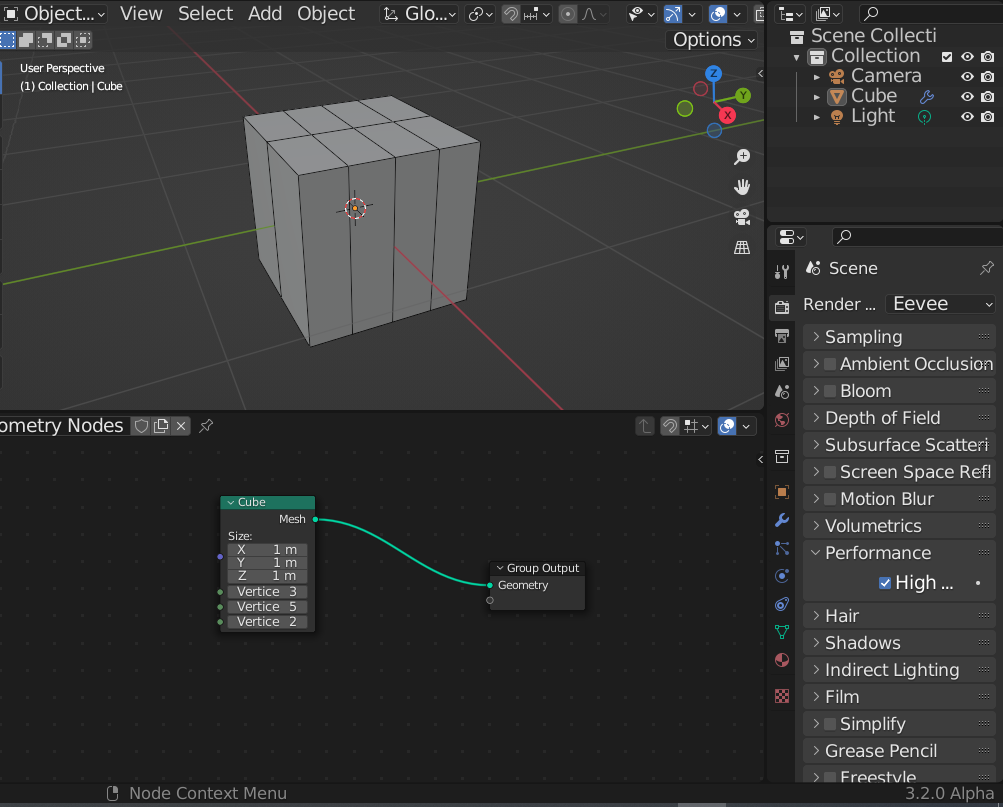Viewport: 1003px width, 807px height.
Task: Collapse the Cube node using its header arrow
Action: (230, 503)
